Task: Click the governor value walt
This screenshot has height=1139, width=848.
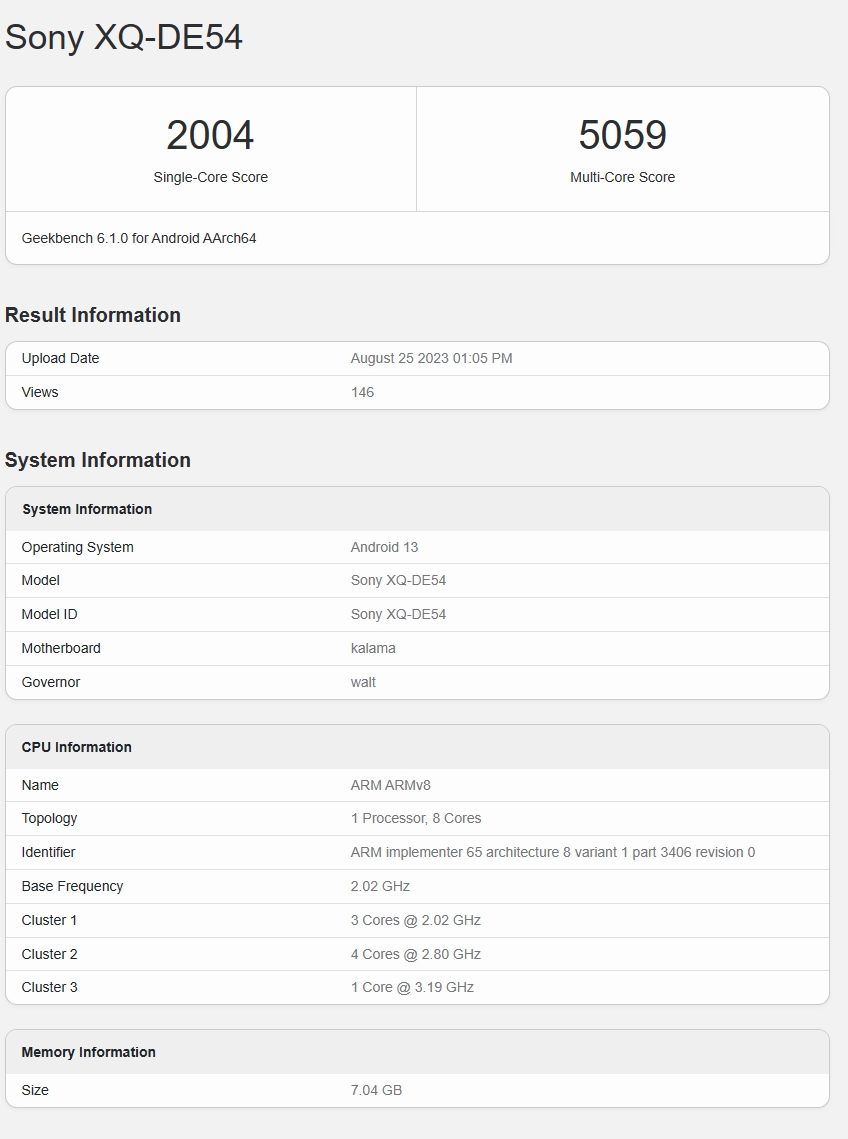Action: [x=363, y=682]
